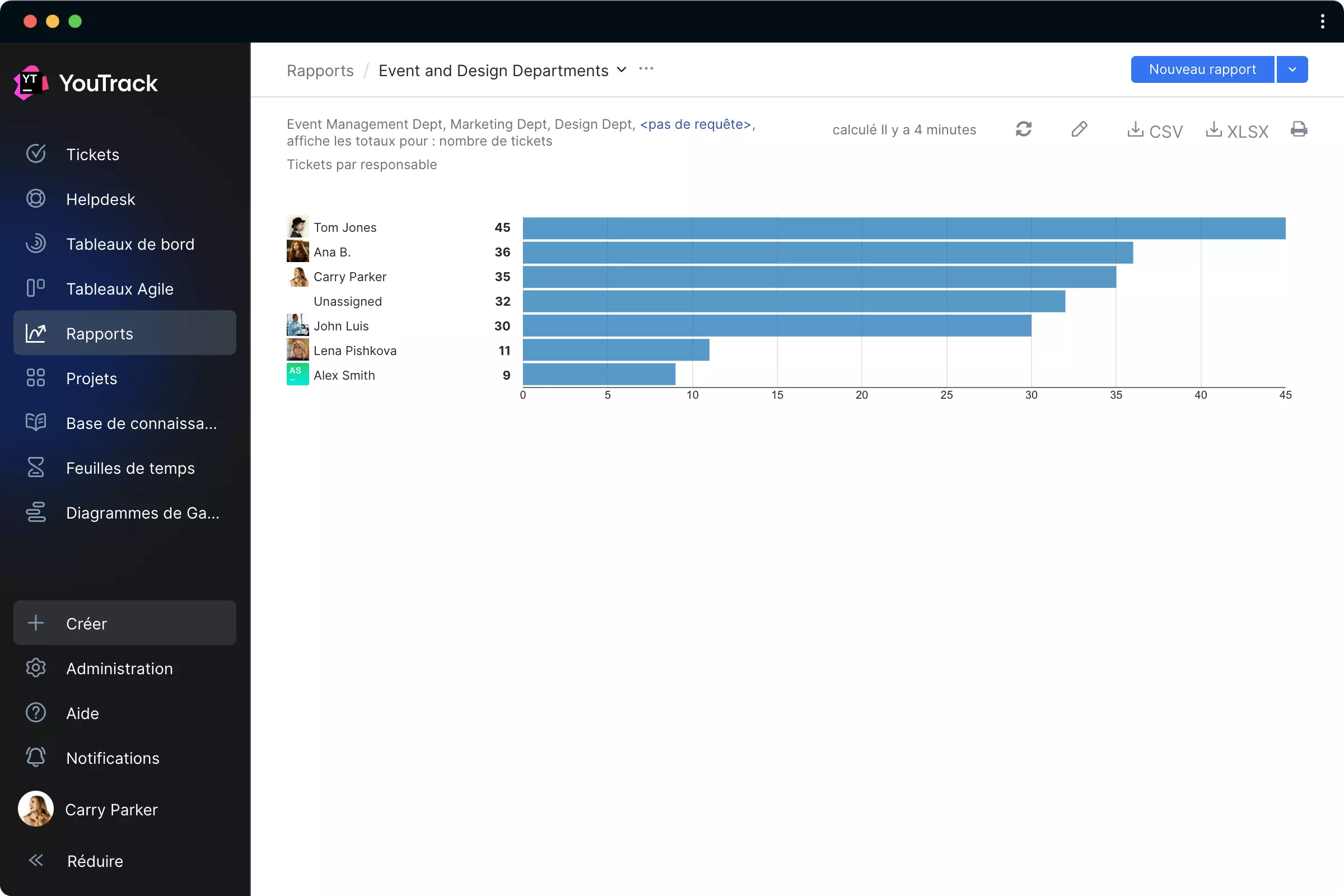Create a new report with Nouveau rapport
Viewport: 1344px width, 896px height.
point(1202,69)
